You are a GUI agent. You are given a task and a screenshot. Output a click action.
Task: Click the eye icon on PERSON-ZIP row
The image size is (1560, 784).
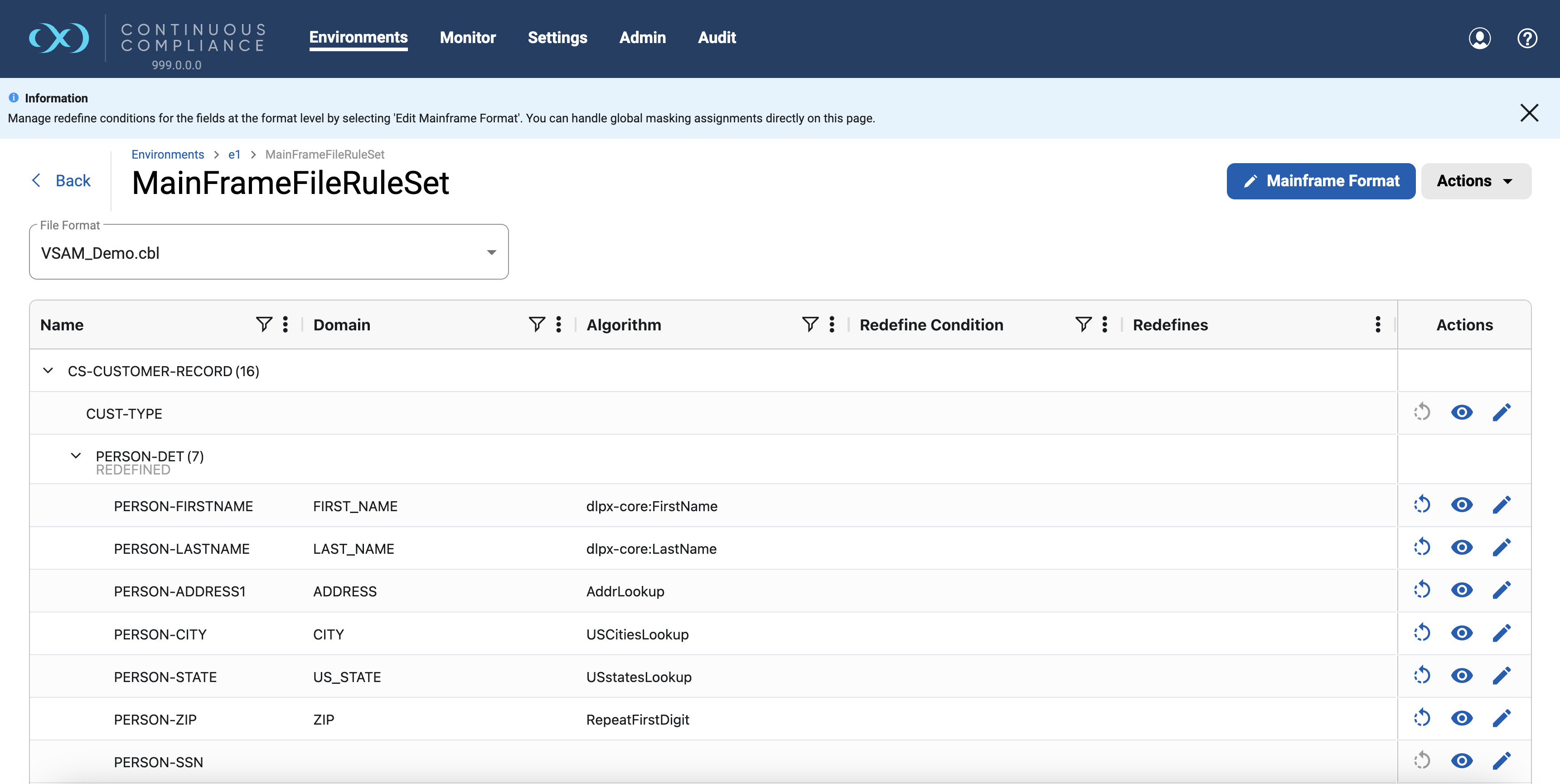click(1462, 719)
